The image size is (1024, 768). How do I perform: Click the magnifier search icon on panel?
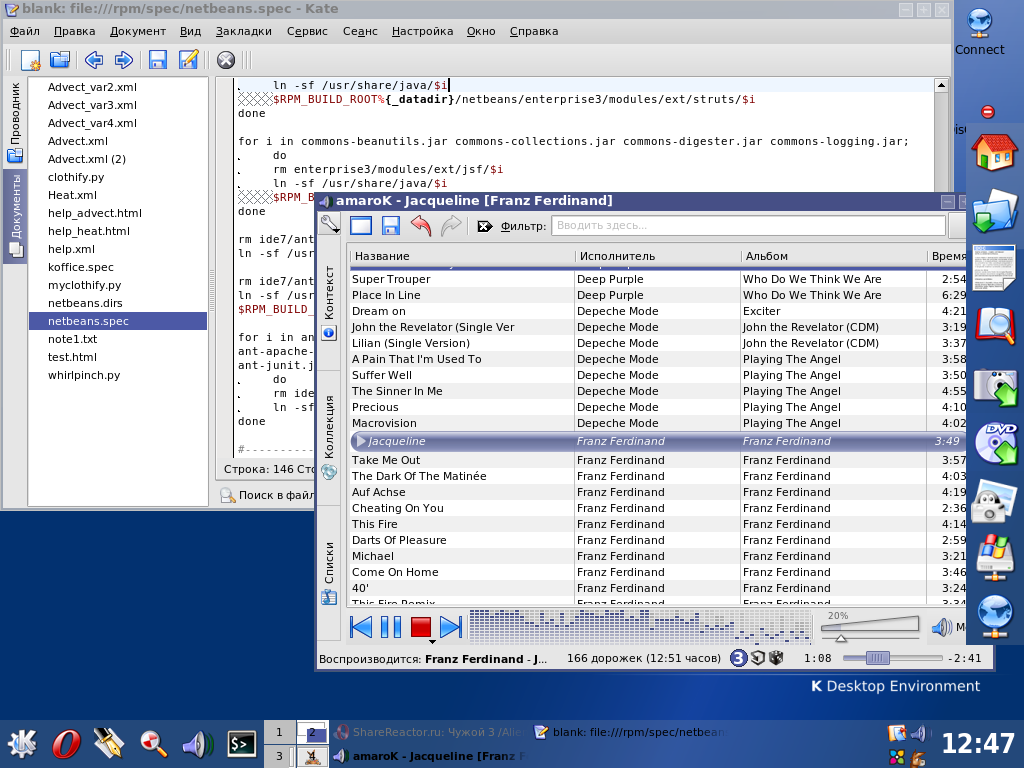[x=153, y=744]
